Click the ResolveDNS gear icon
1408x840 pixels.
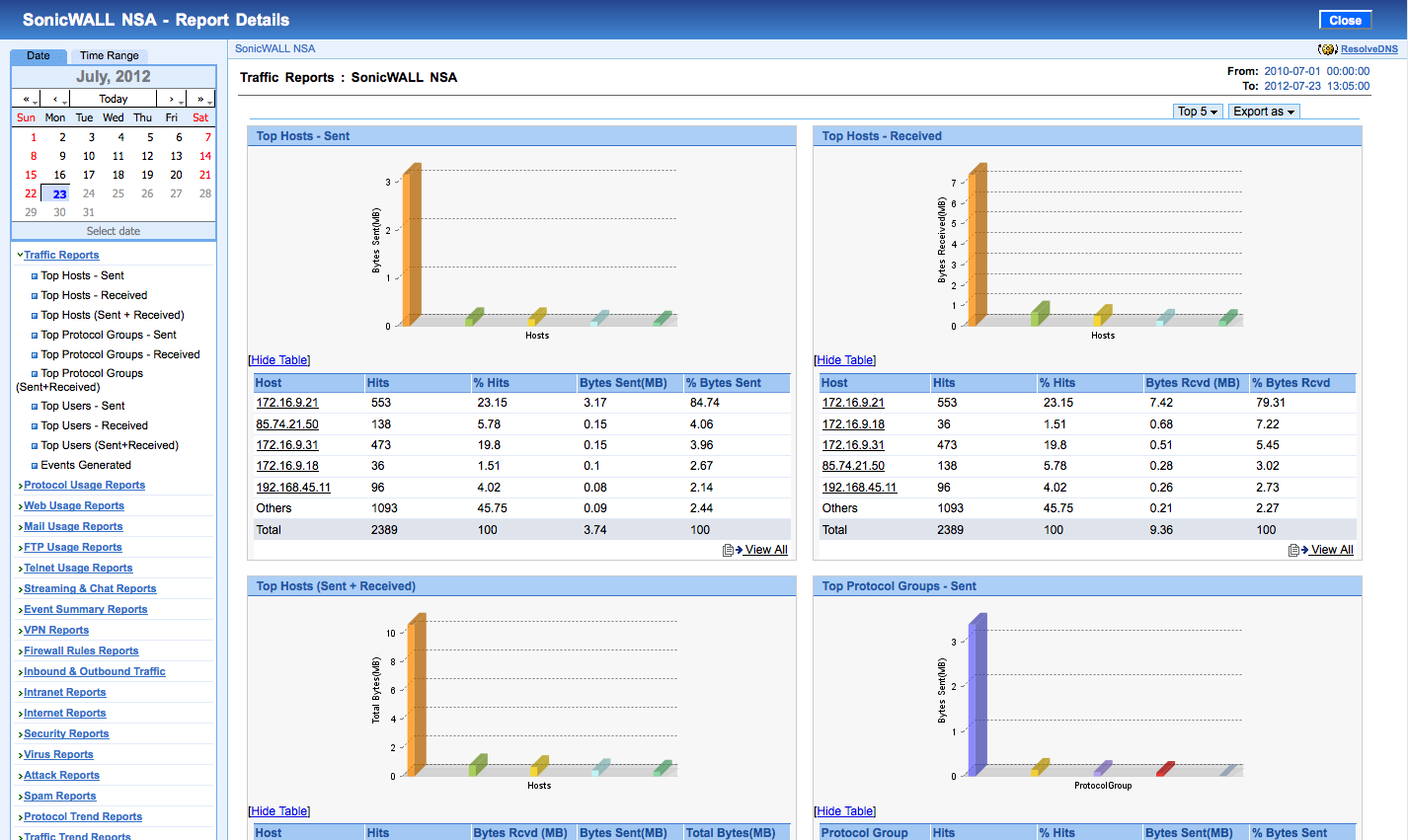pos(1327,49)
